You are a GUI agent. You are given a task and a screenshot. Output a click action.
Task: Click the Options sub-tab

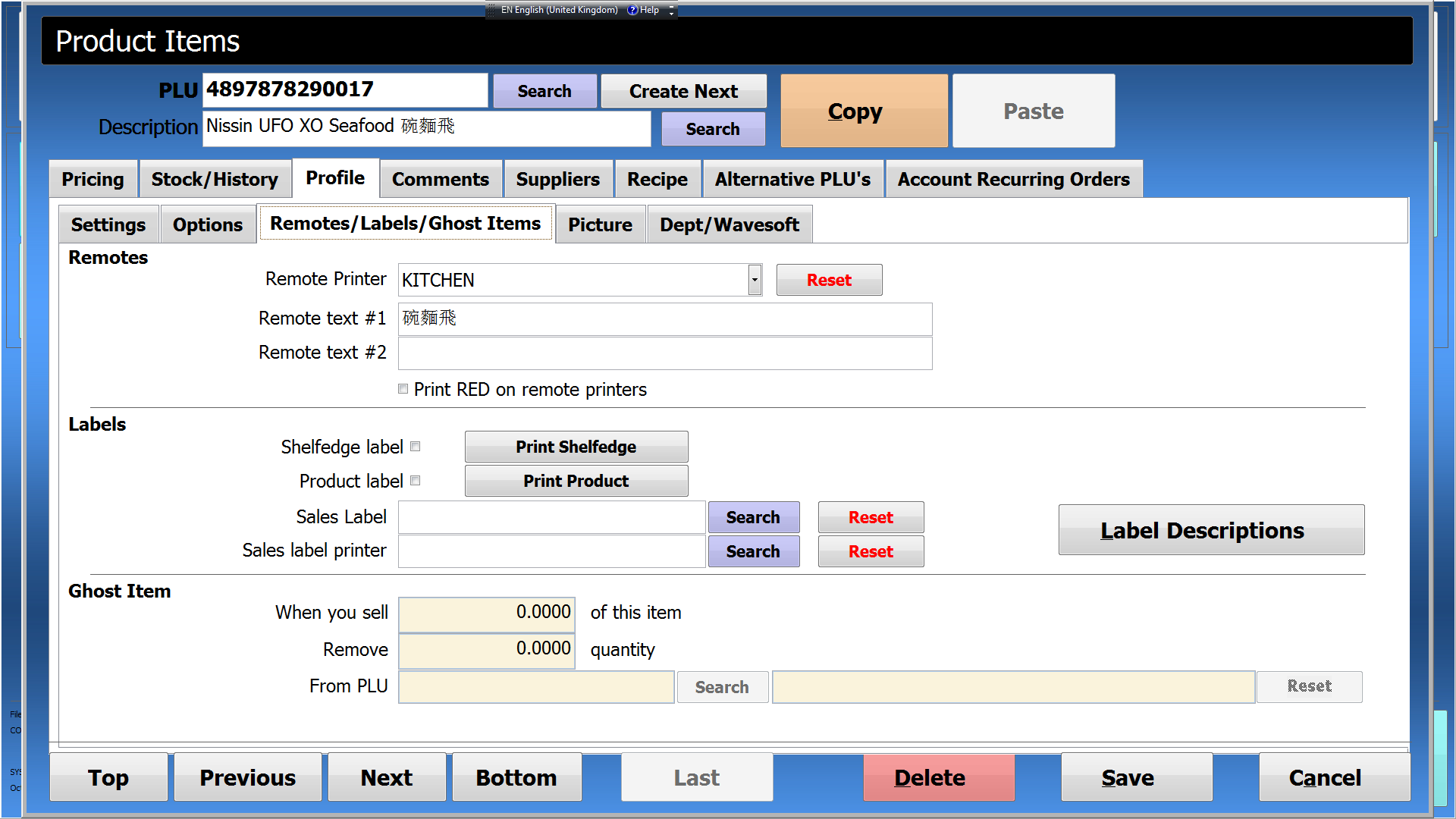[208, 224]
